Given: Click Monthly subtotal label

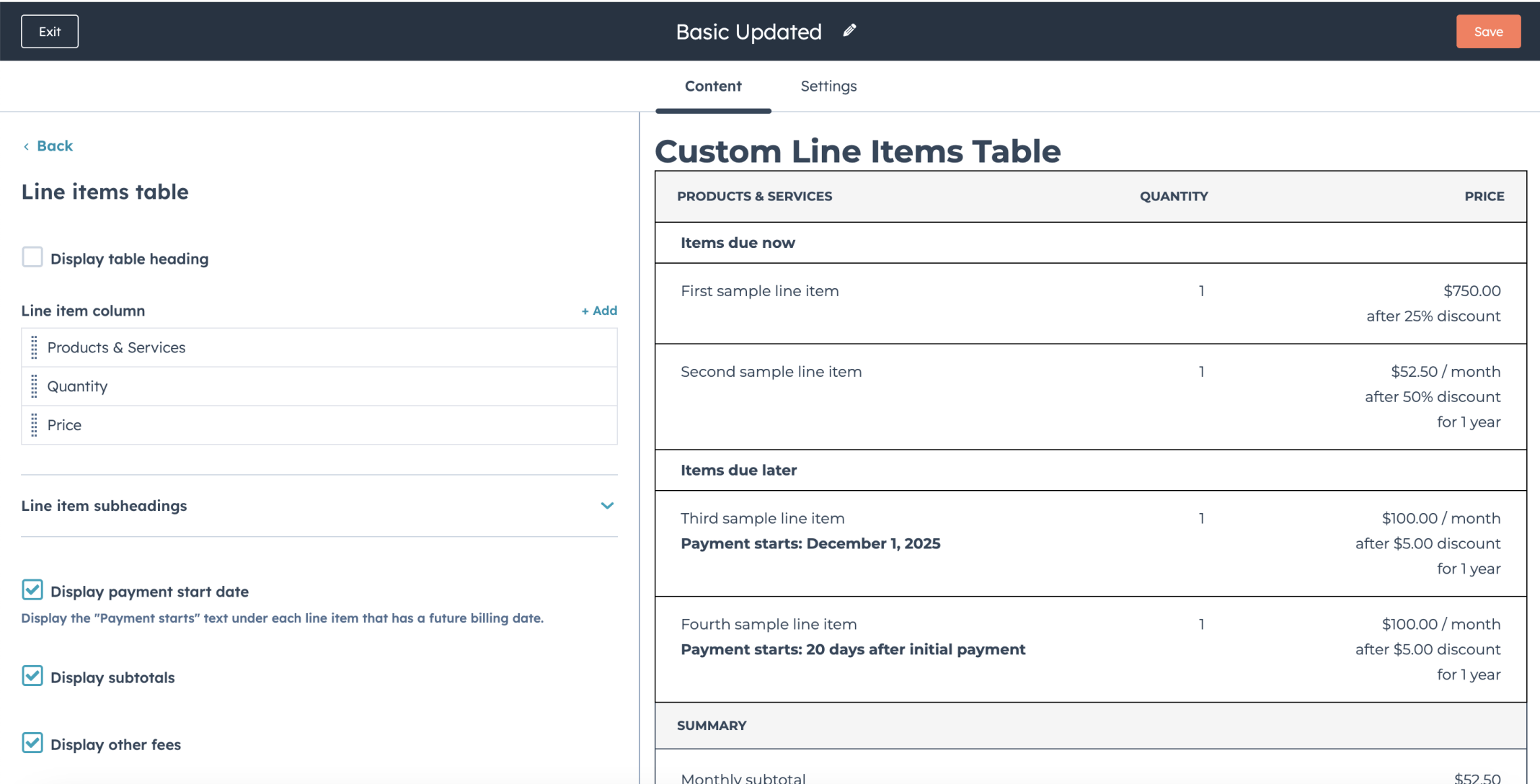Looking at the screenshot, I should pos(743,778).
